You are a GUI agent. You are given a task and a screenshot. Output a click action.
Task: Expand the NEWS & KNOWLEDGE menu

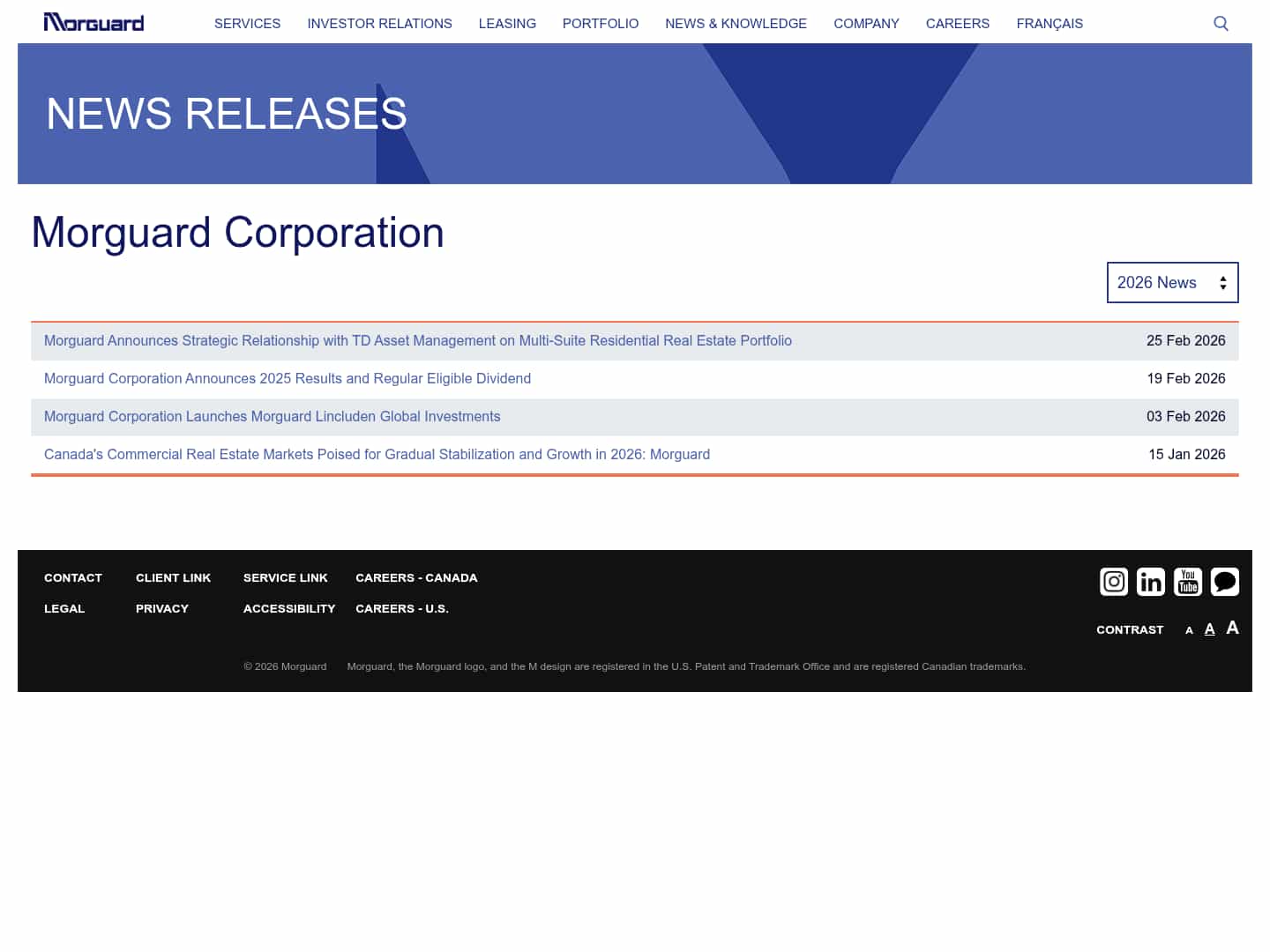tap(736, 24)
